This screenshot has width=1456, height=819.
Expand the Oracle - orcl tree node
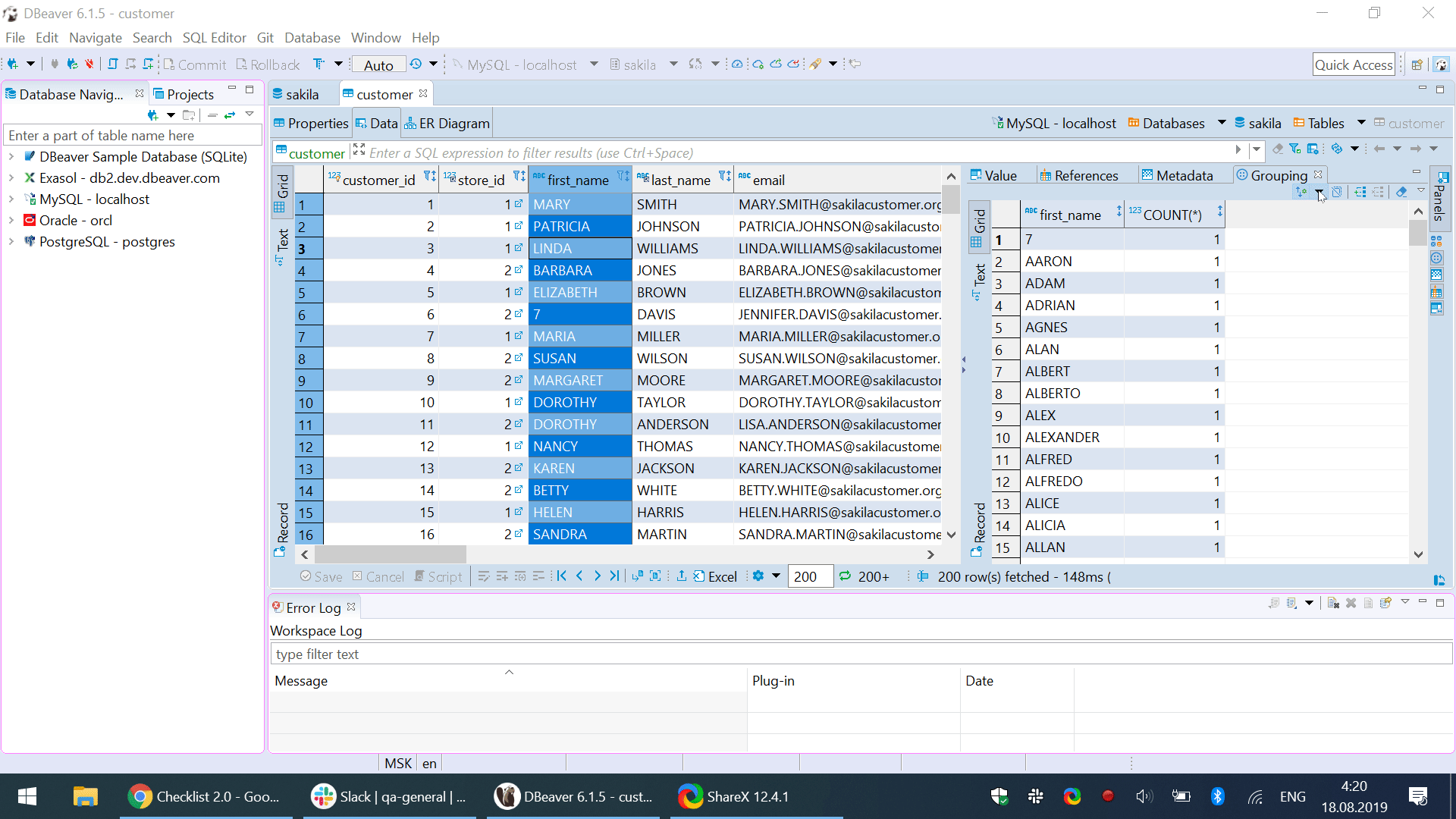(11, 220)
